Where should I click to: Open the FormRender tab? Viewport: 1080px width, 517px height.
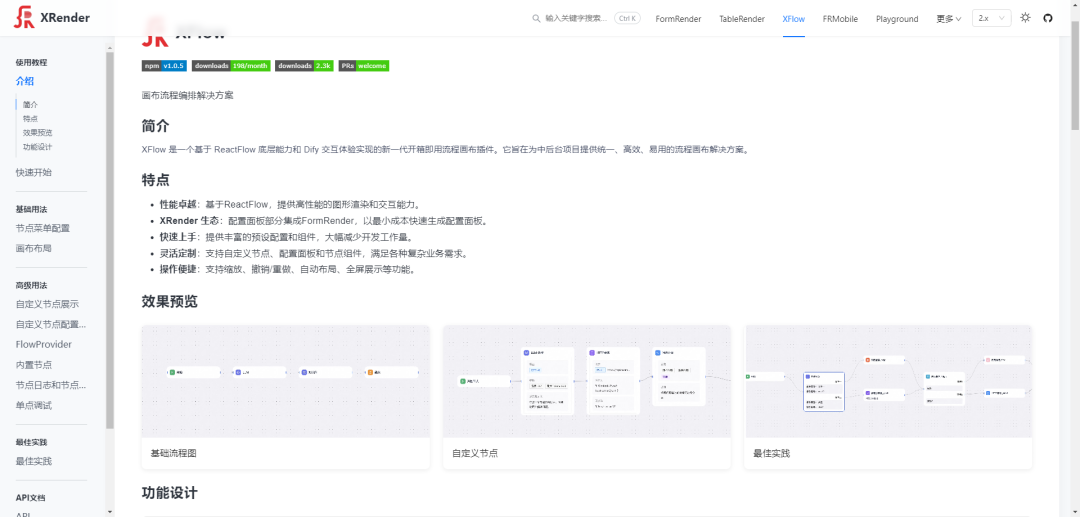click(678, 19)
